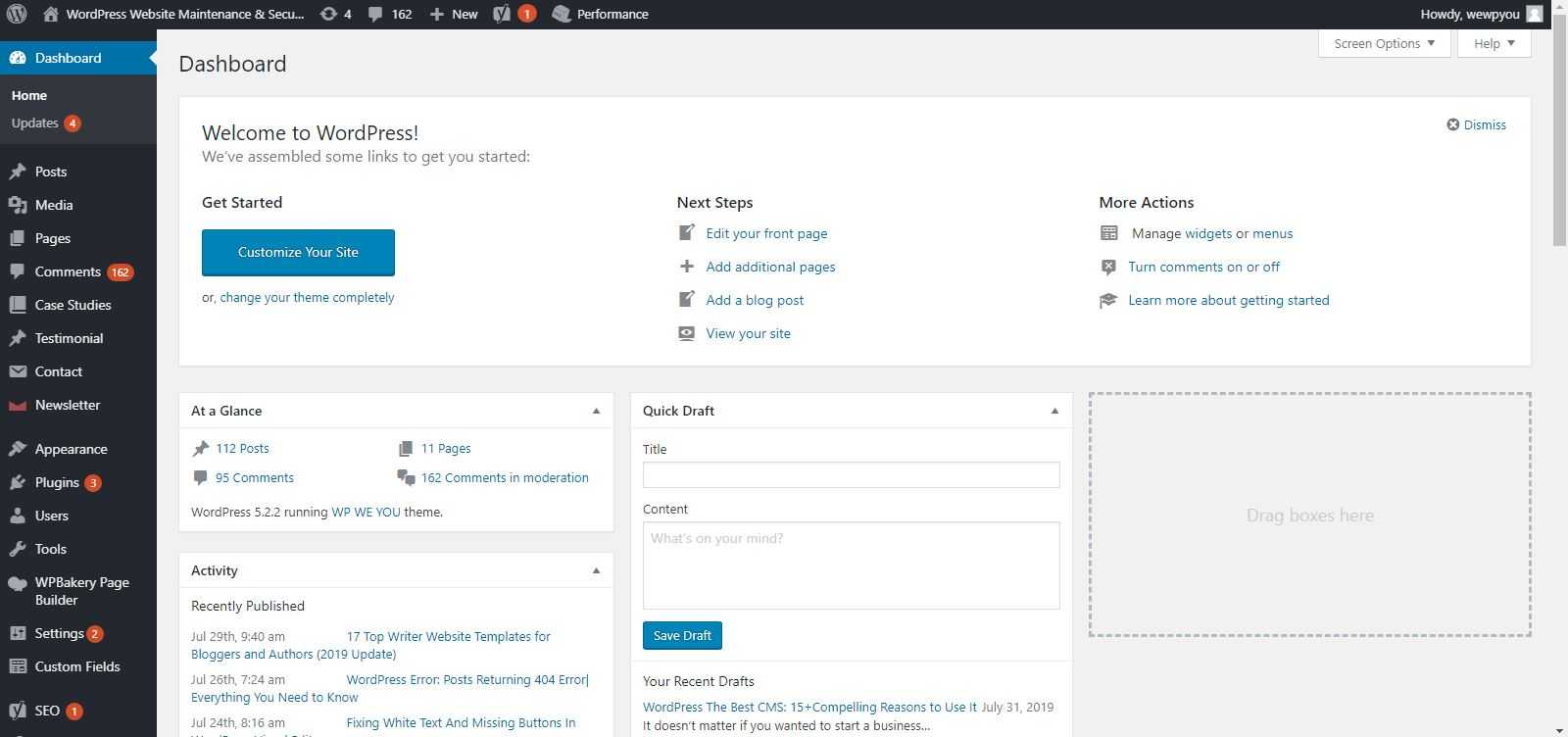Click the Settings icon in sidebar
Screen dimensions: 1568x737
click(18, 633)
